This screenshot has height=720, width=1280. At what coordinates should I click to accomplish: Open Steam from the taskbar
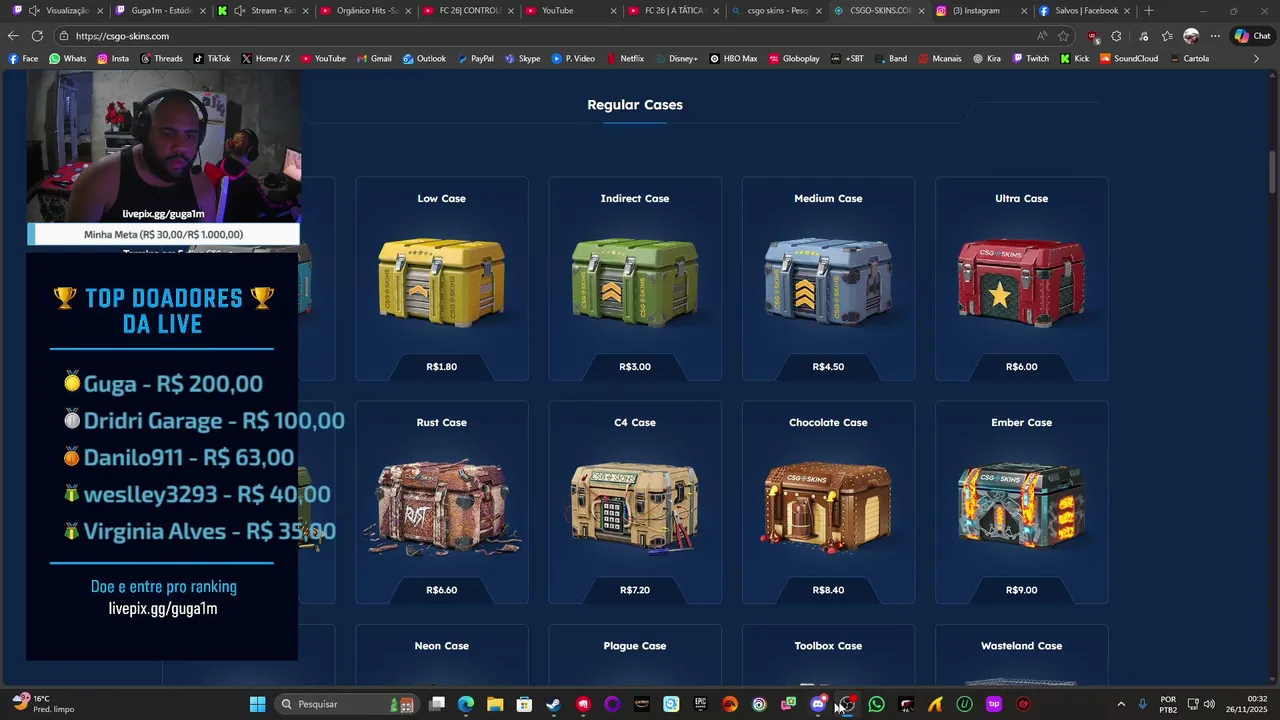coord(553,704)
